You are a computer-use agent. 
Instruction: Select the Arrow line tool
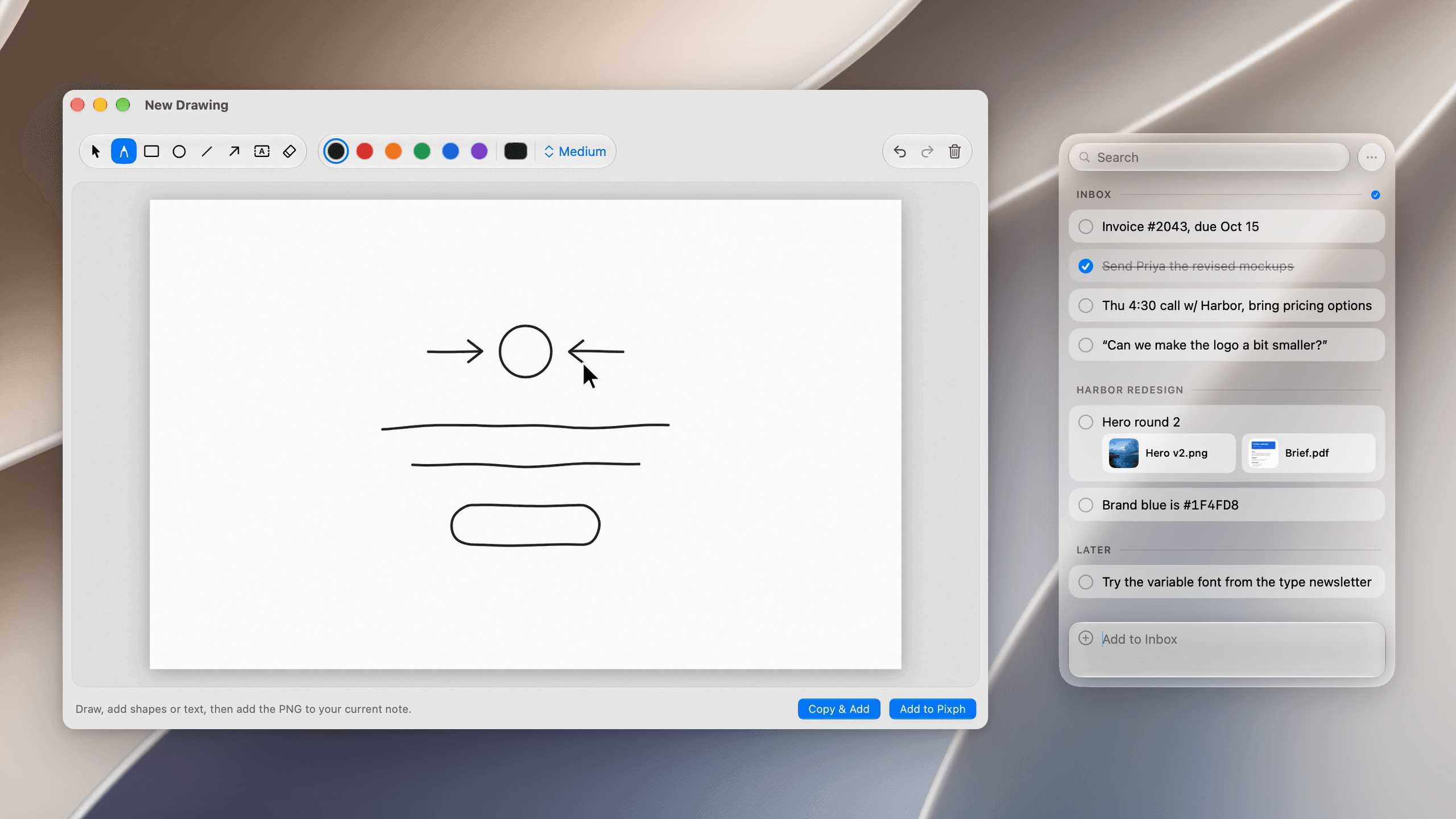(234, 151)
